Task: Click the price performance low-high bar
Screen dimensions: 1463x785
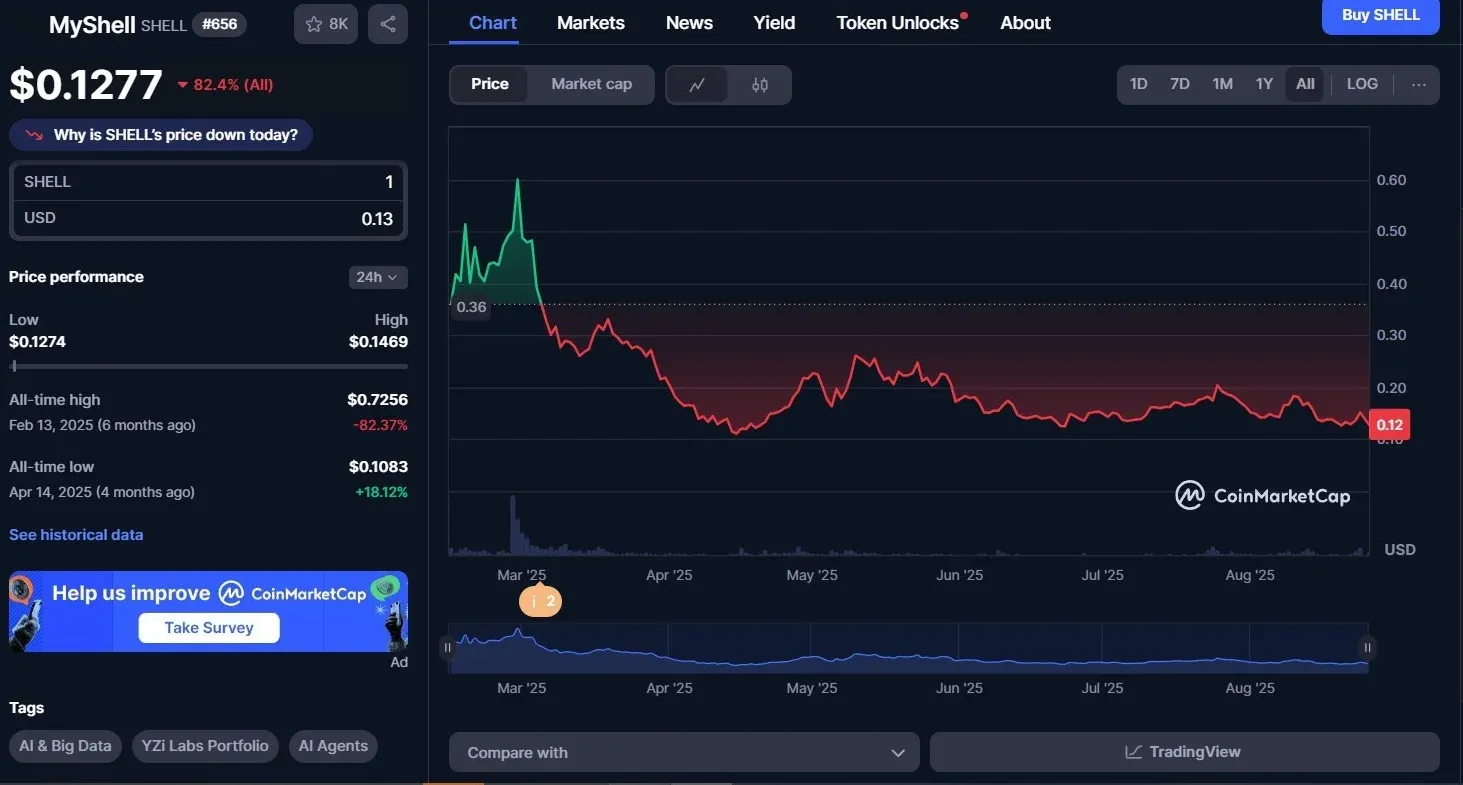Action: (x=208, y=367)
